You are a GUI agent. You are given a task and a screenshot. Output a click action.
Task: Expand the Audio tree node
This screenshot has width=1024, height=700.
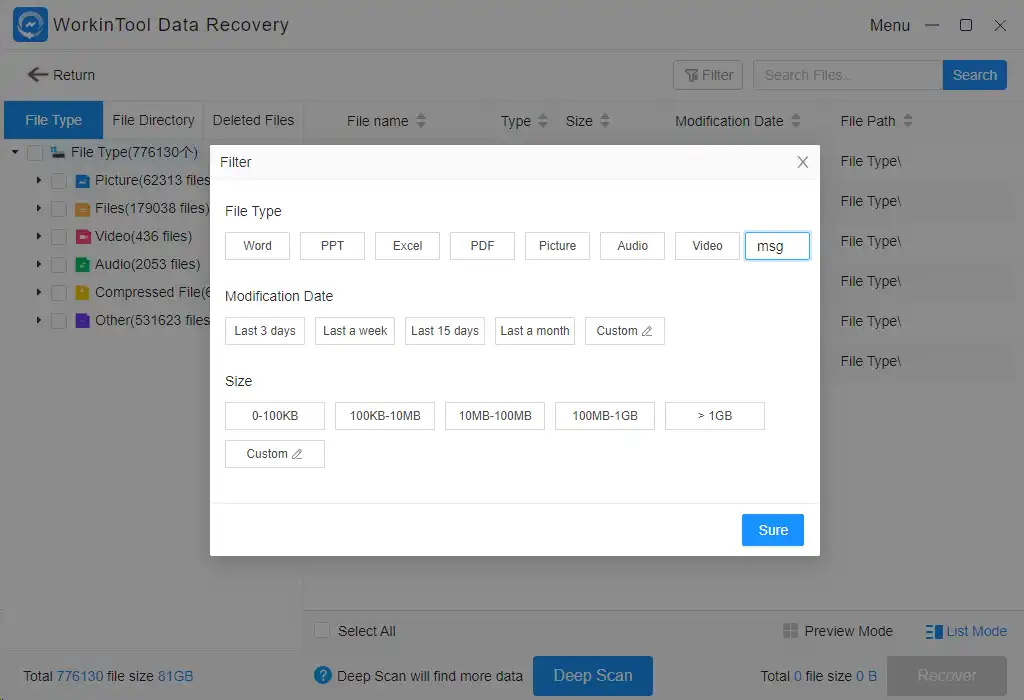click(x=39, y=264)
